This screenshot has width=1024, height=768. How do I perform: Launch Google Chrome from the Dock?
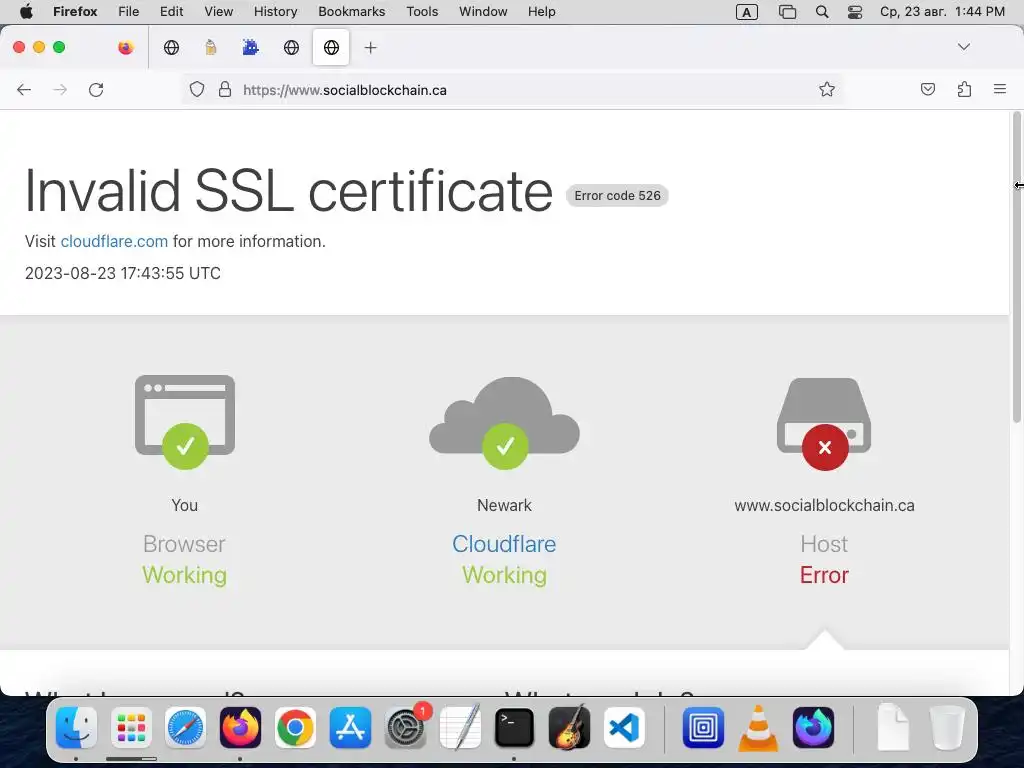(295, 728)
